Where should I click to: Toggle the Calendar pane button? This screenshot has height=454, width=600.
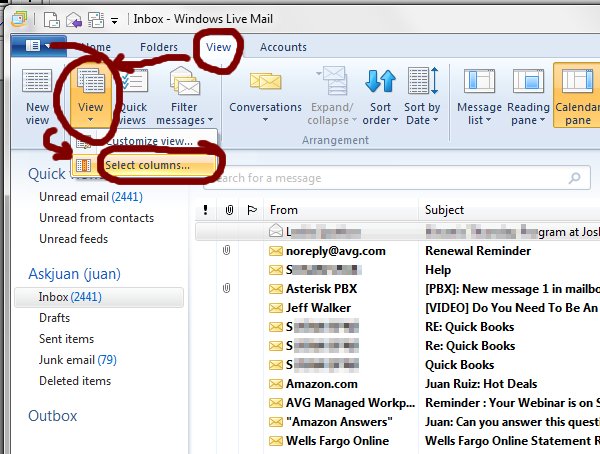(577, 96)
